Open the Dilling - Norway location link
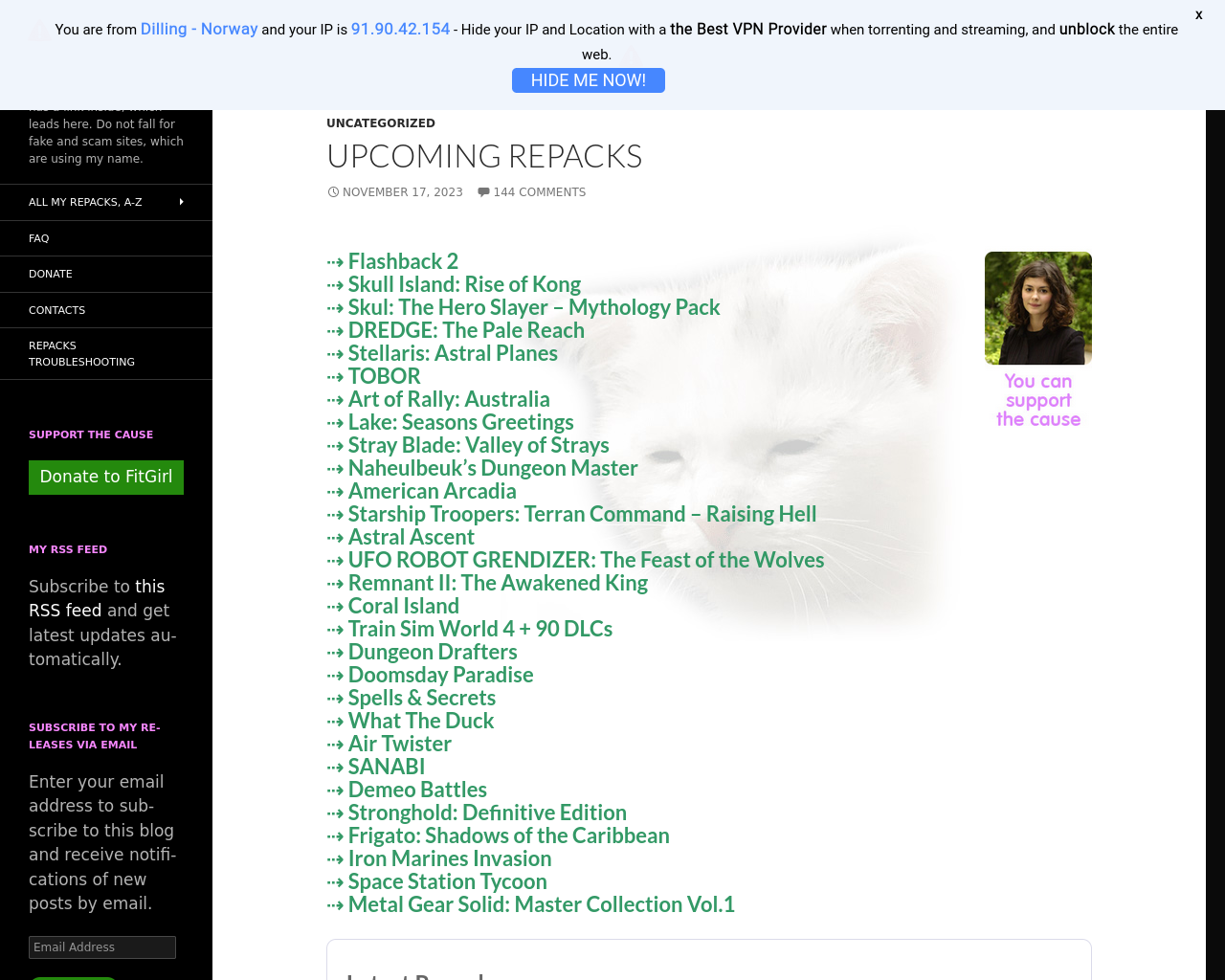 199,29
